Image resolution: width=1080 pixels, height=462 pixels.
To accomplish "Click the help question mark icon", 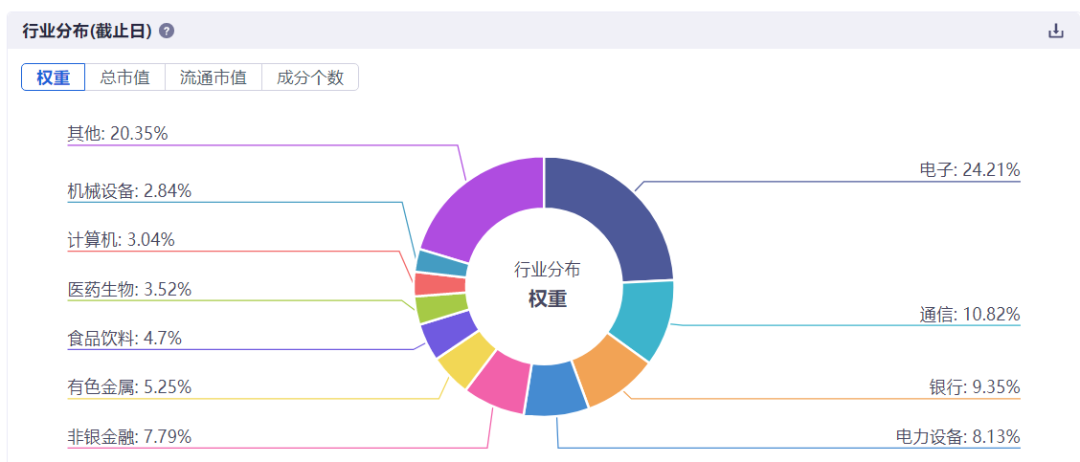I will coord(166,32).
